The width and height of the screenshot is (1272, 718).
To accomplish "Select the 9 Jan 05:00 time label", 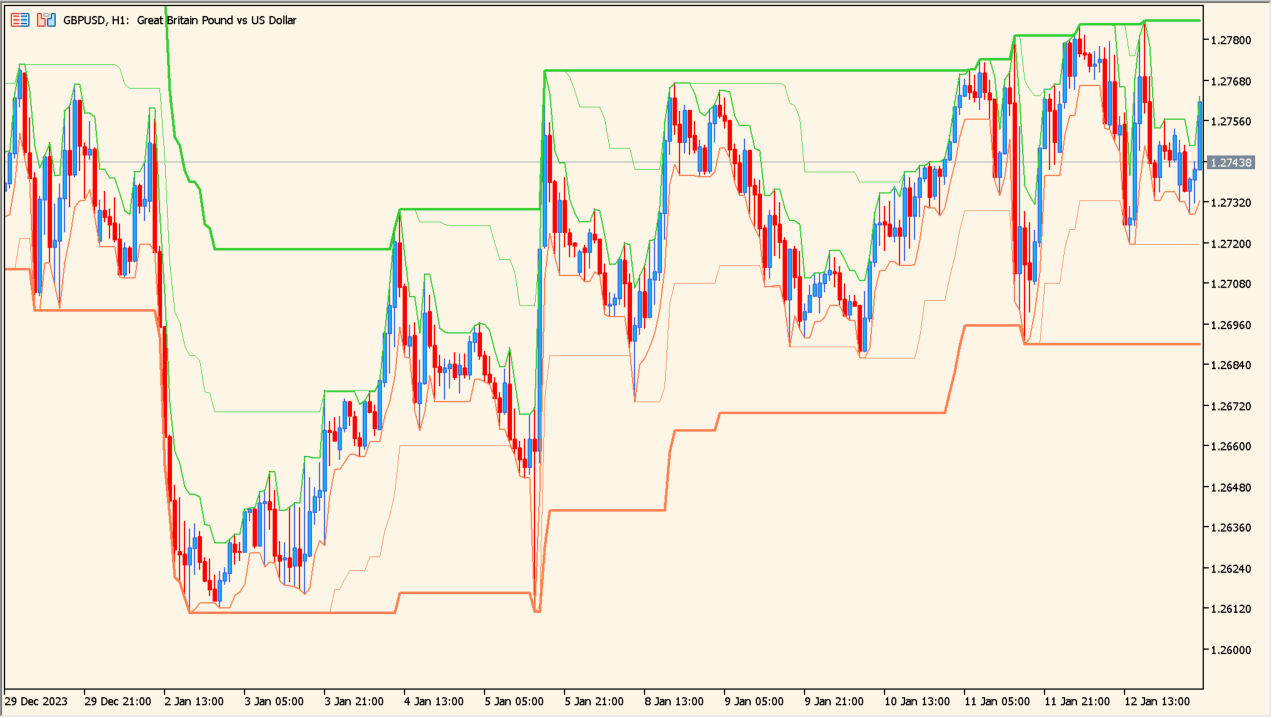I will click(x=754, y=700).
